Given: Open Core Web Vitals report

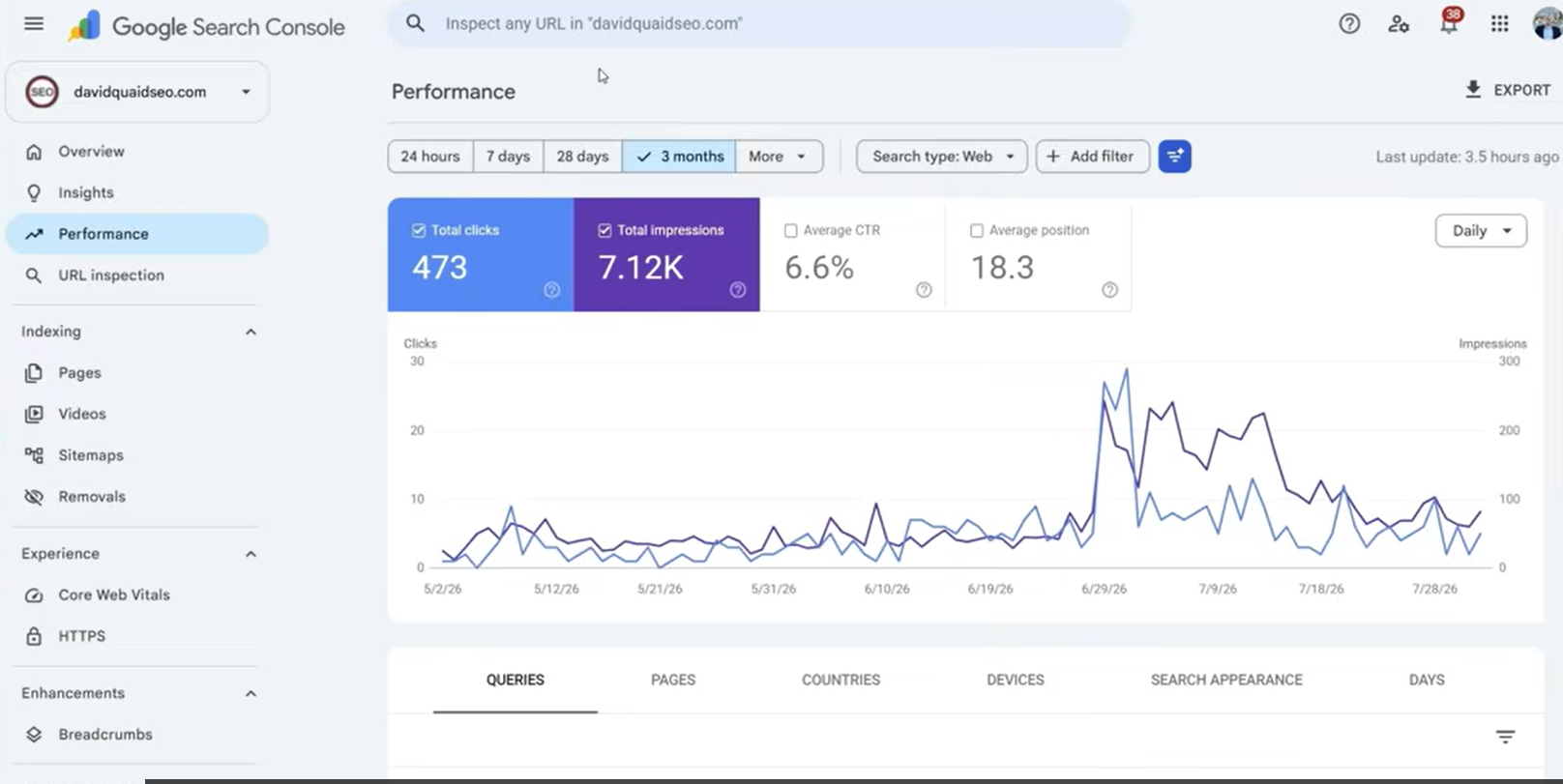Looking at the screenshot, I should pyautogui.click(x=137, y=595).
